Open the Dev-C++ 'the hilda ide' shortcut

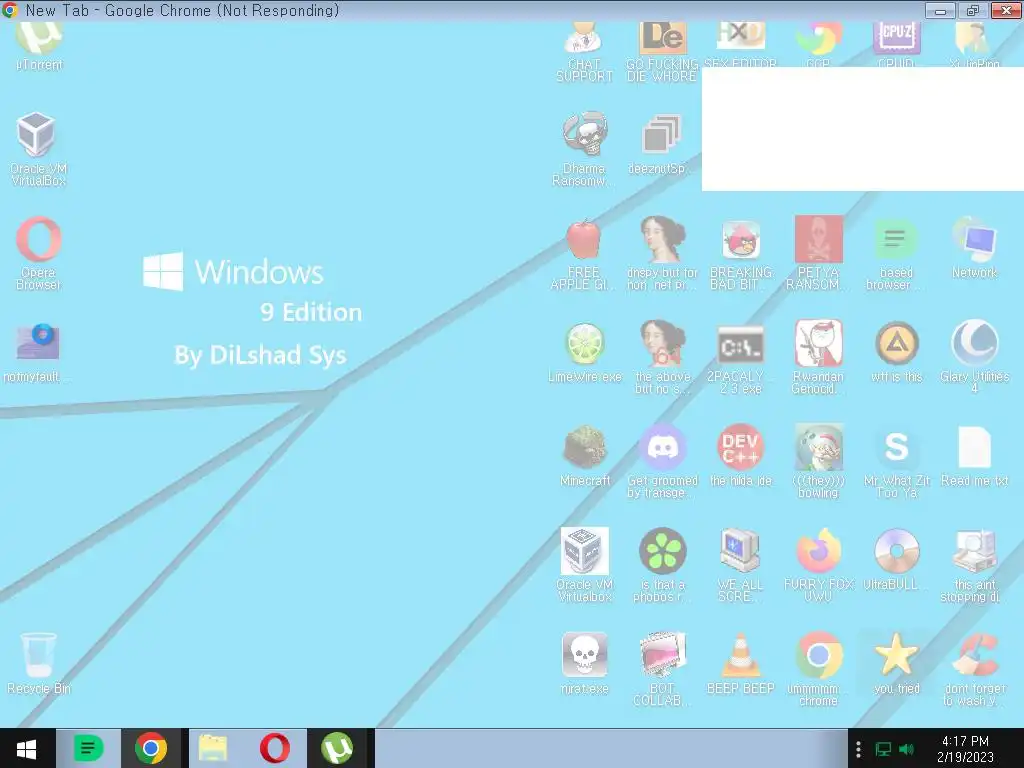pos(741,456)
